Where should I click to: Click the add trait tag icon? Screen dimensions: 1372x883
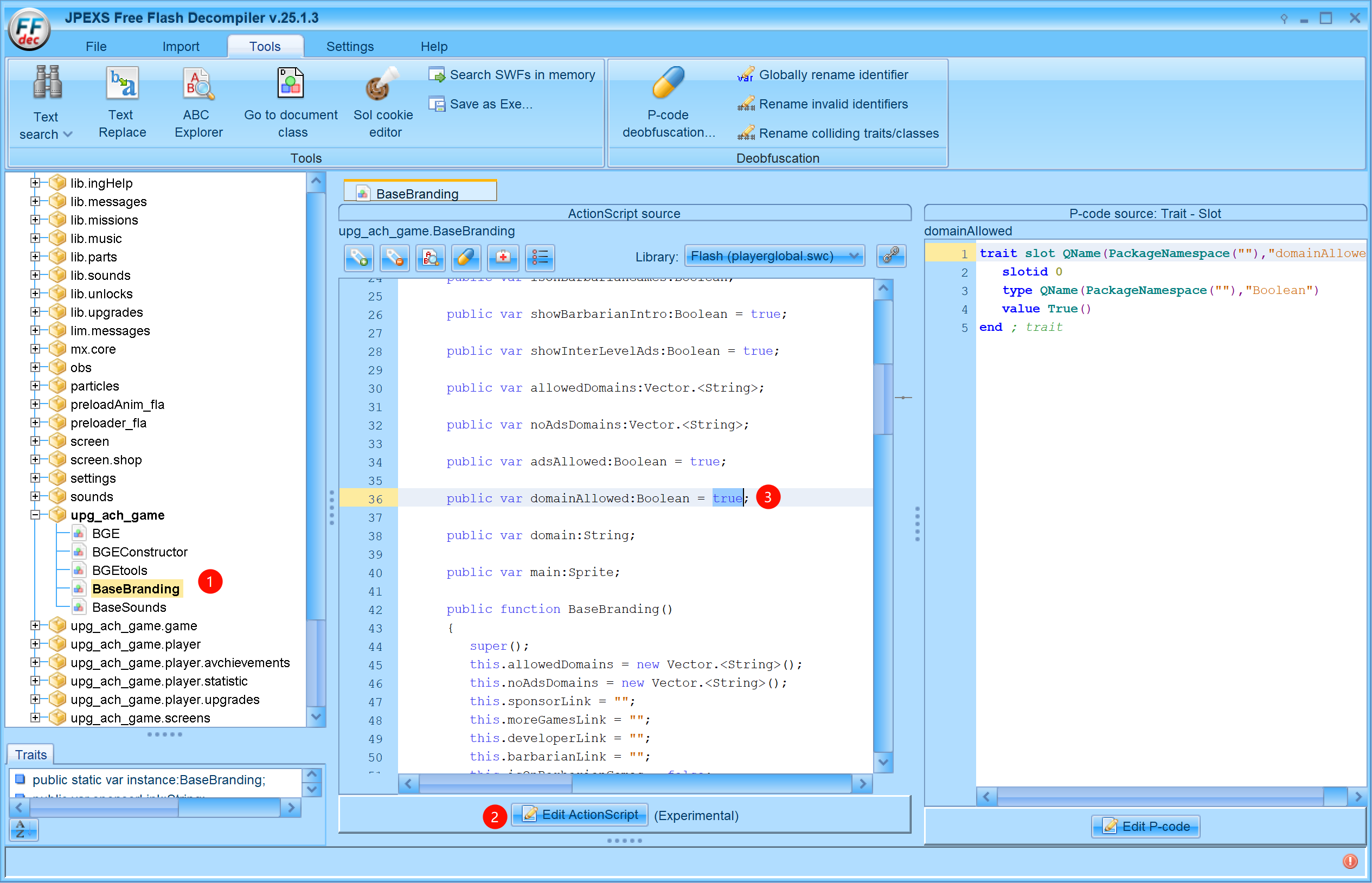pos(360,258)
